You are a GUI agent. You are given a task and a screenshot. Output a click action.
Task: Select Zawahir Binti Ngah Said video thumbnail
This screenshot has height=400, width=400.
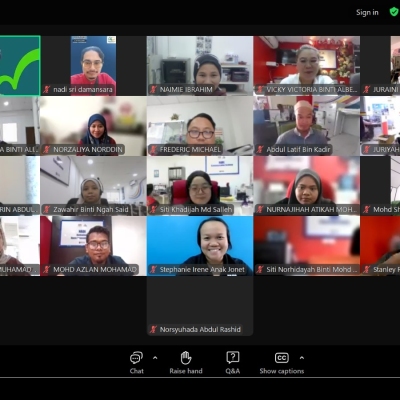point(93,186)
